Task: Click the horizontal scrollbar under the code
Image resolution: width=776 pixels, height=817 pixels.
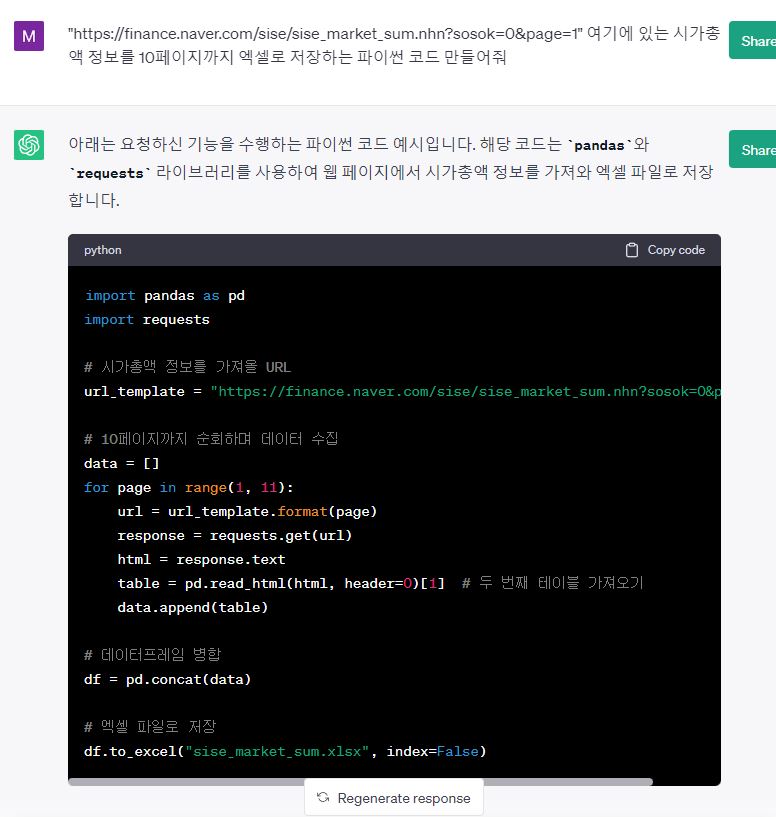Action: pos(360,782)
